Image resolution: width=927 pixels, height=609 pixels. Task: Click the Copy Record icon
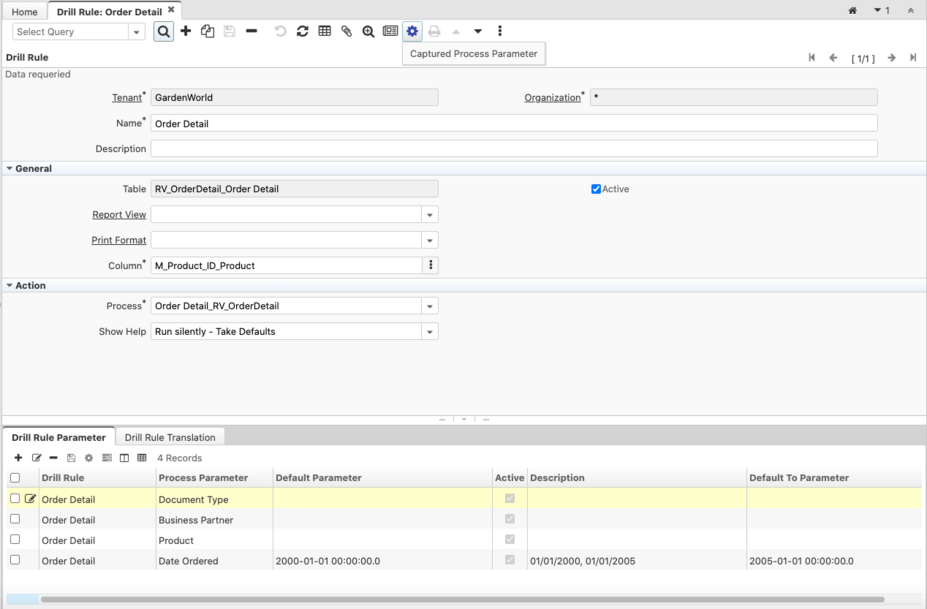[207, 31]
